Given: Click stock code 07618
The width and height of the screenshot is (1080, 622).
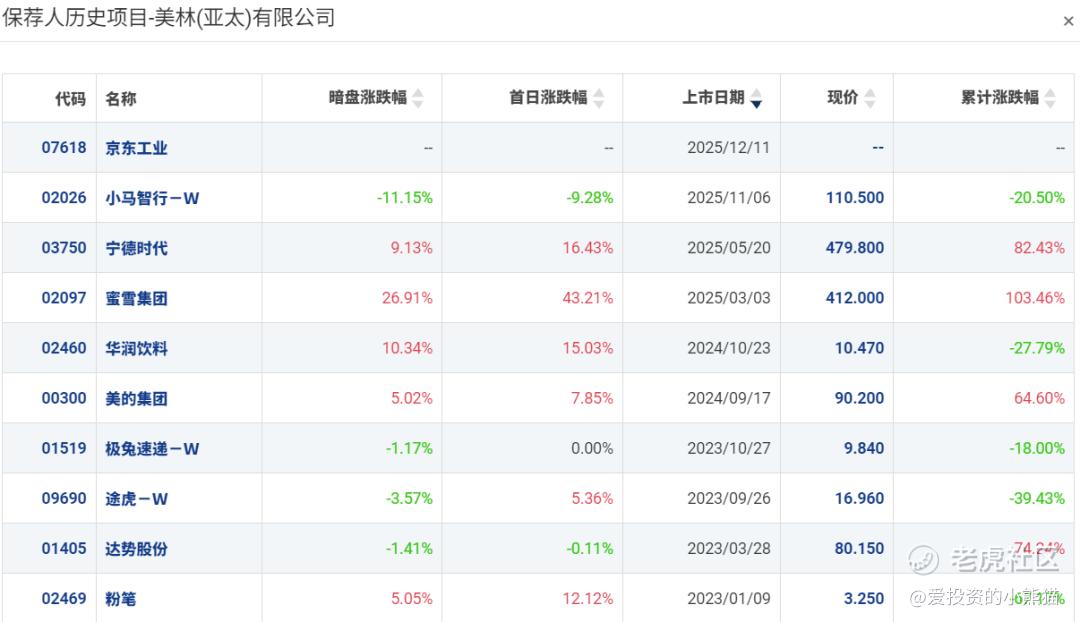Looking at the screenshot, I should point(64,147).
